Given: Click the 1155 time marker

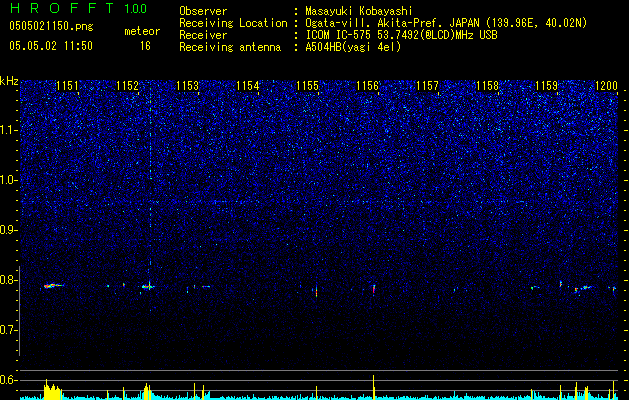Looking at the screenshot, I should click(307, 86).
